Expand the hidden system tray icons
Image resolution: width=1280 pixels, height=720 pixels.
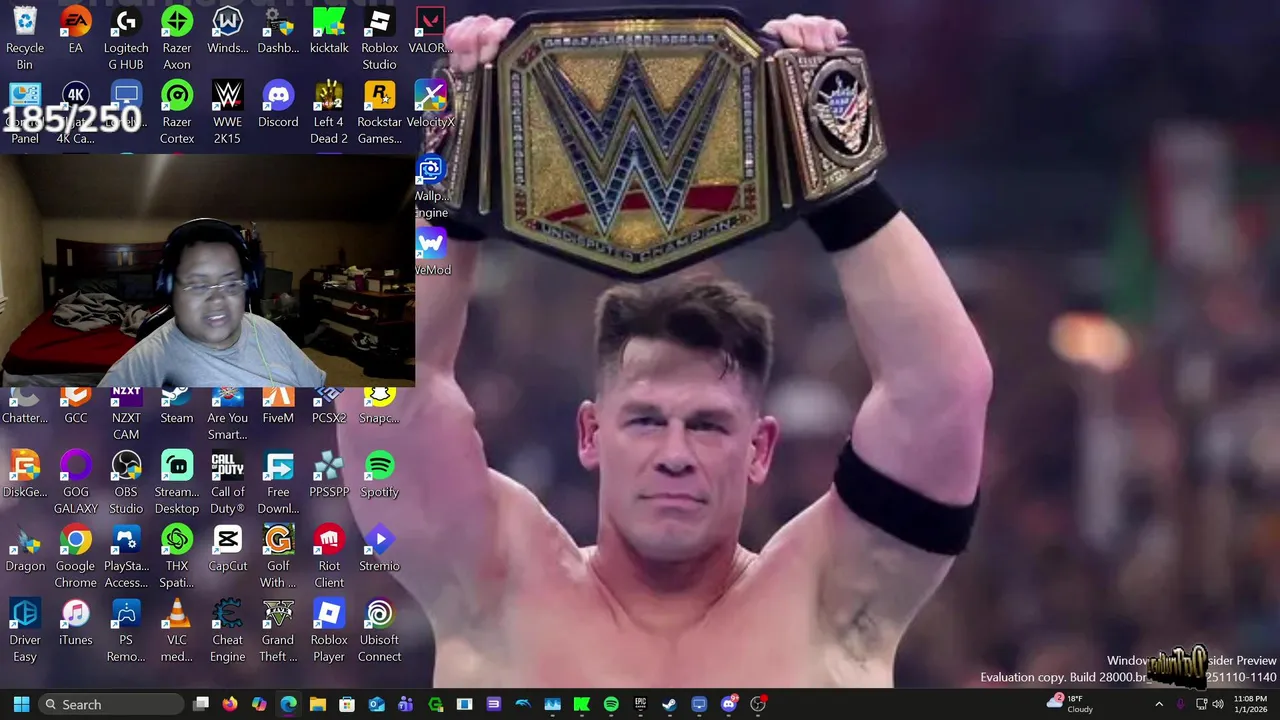(1159, 704)
